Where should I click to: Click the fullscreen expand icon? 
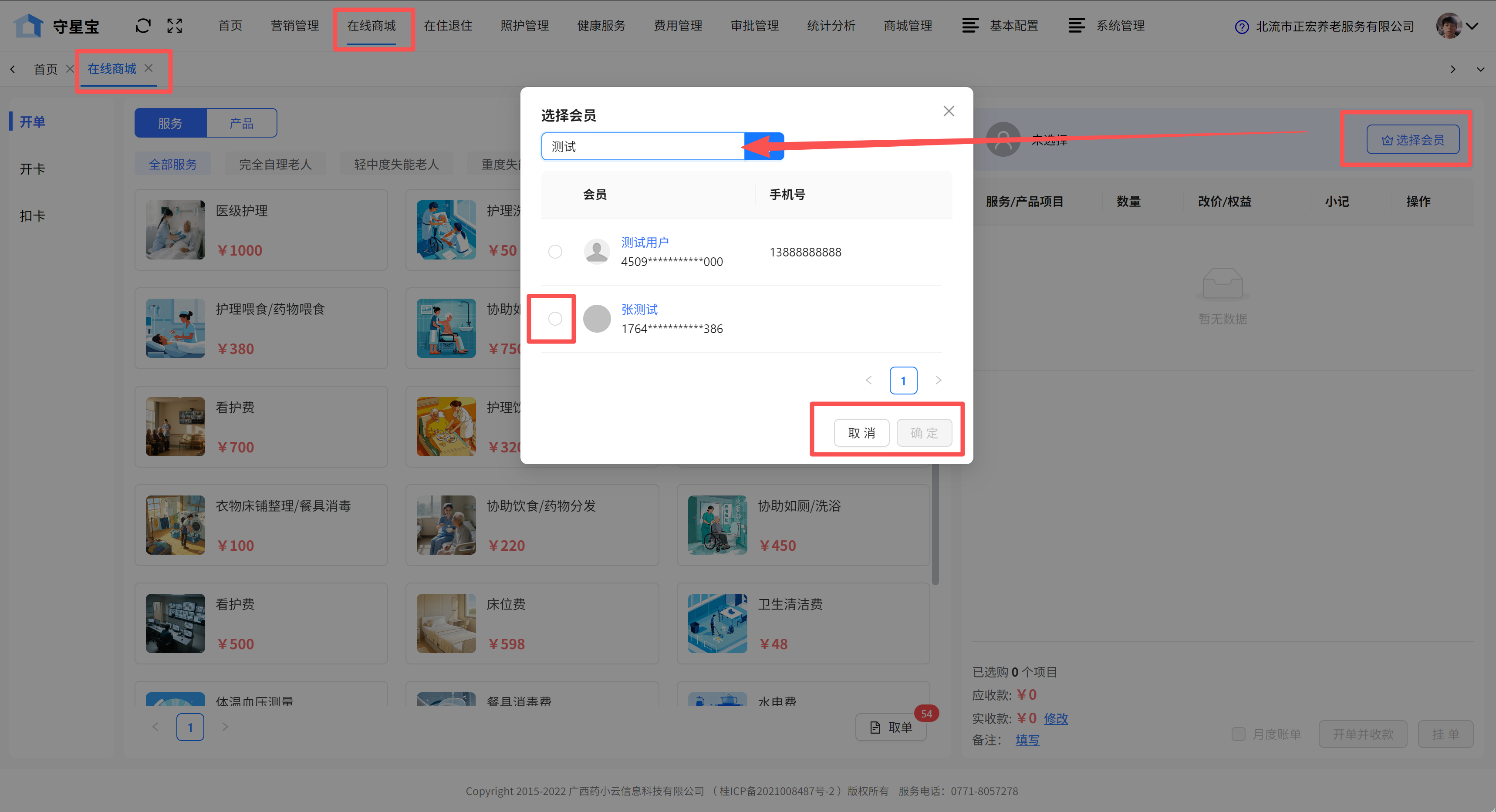coord(175,26)
